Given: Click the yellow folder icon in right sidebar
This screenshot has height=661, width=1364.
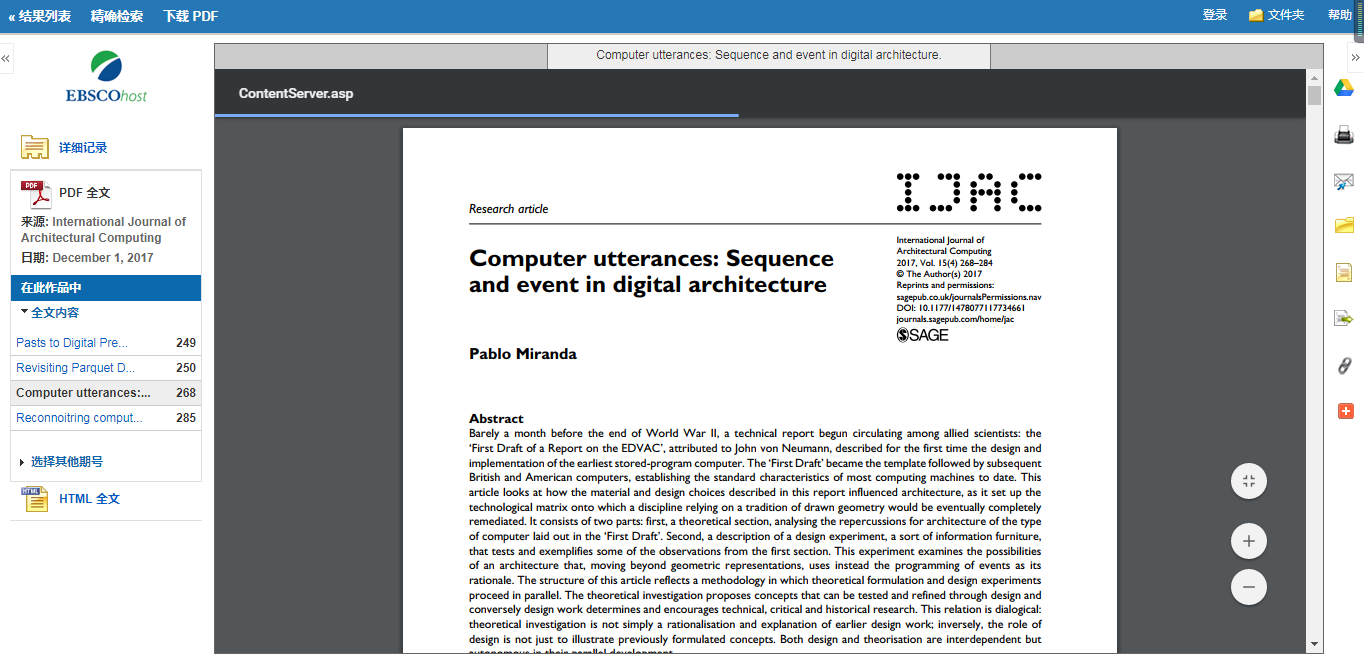Looking at the screenshot, I should coord(1344,226).
